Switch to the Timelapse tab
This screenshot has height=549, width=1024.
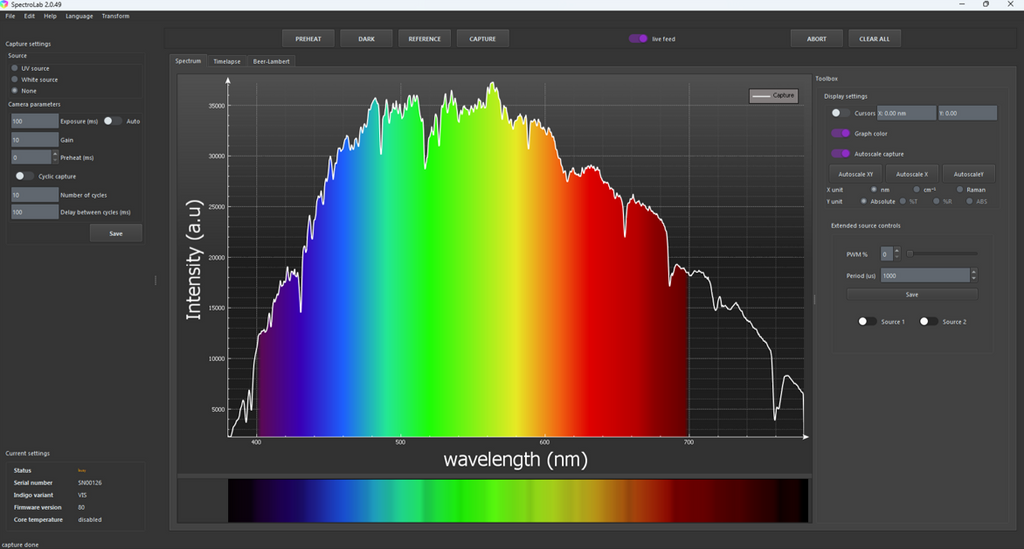click(227, 61)
